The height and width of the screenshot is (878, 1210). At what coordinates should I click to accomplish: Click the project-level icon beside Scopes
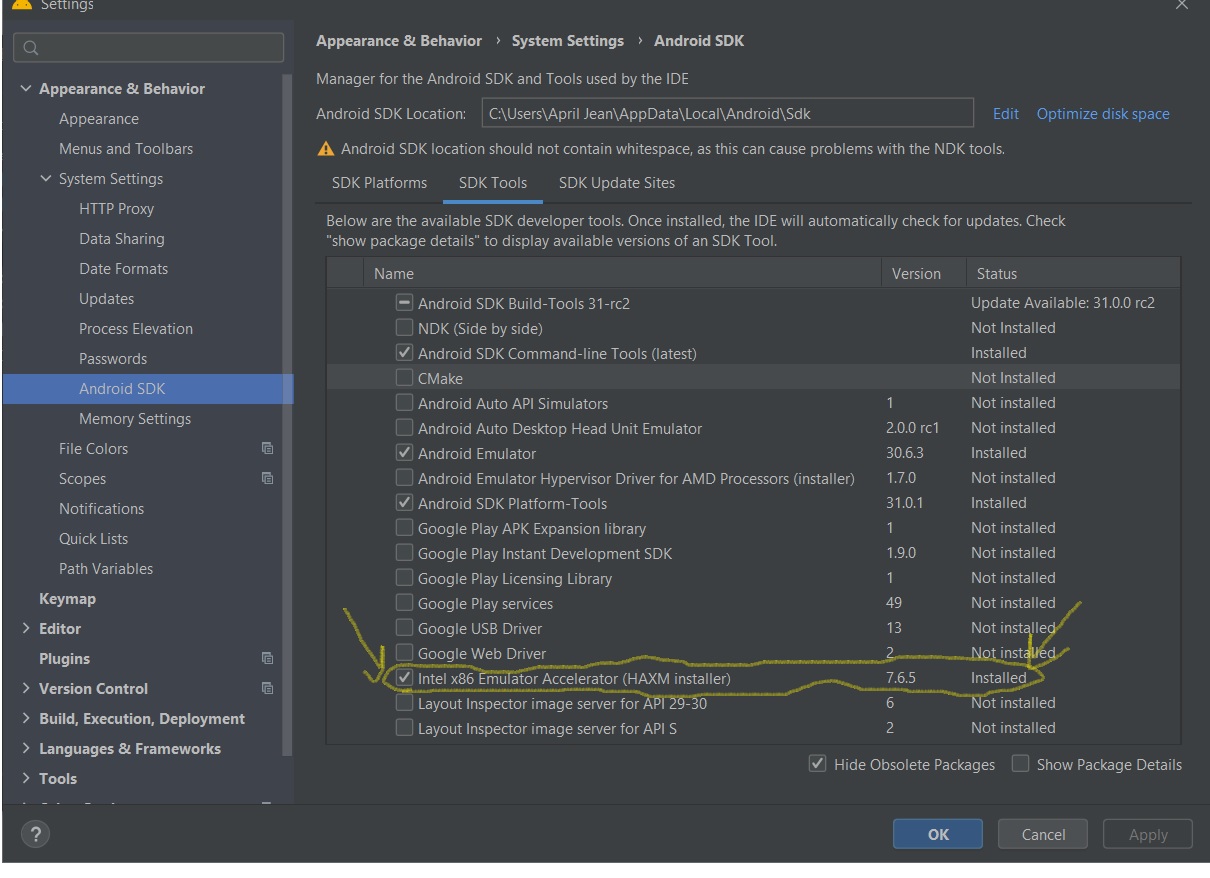point(267,479)
